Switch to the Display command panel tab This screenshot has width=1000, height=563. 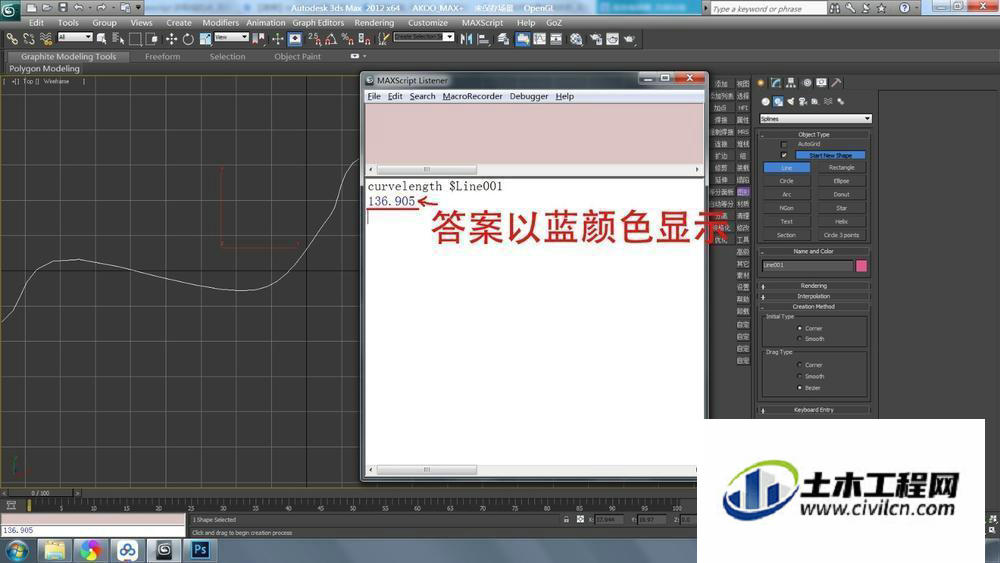(x=821, y=83)
